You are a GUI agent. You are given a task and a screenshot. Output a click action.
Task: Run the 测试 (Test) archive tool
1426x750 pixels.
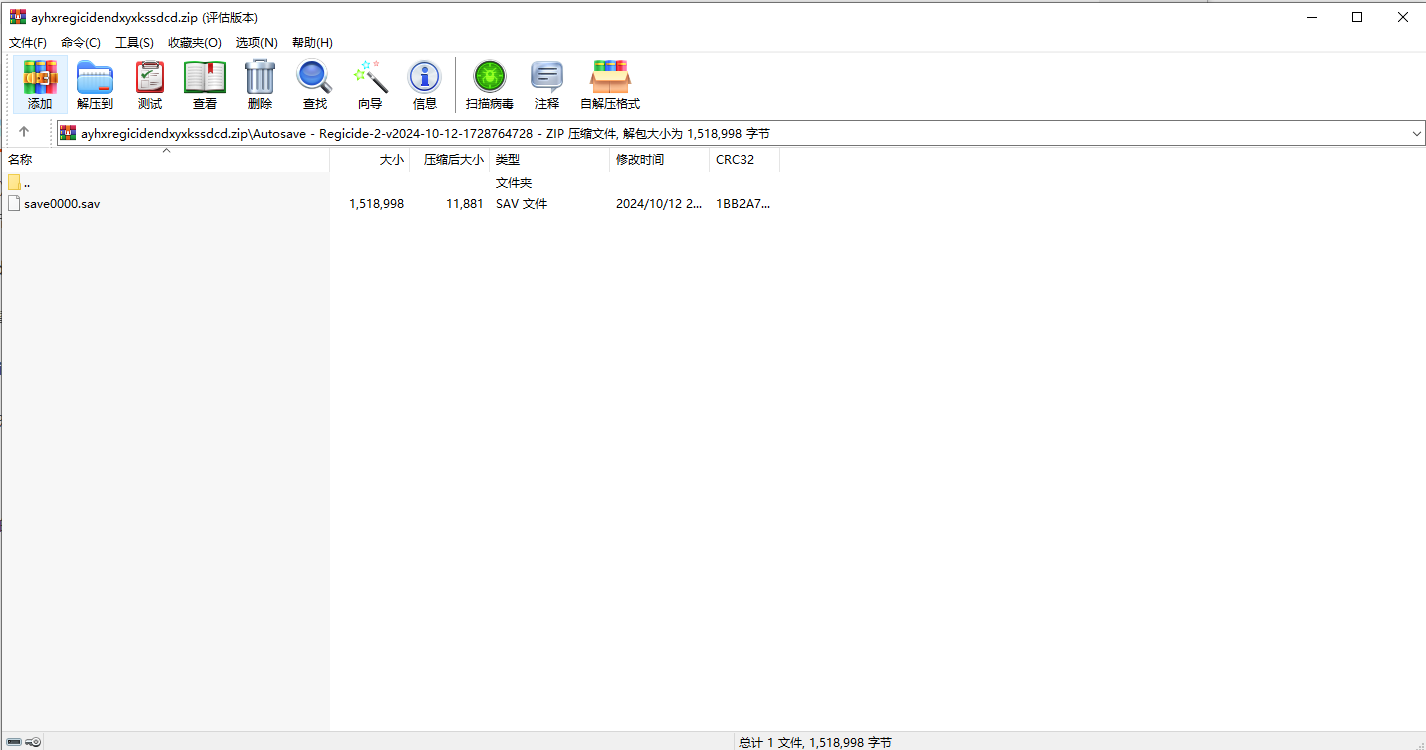(x=150, y=84)
